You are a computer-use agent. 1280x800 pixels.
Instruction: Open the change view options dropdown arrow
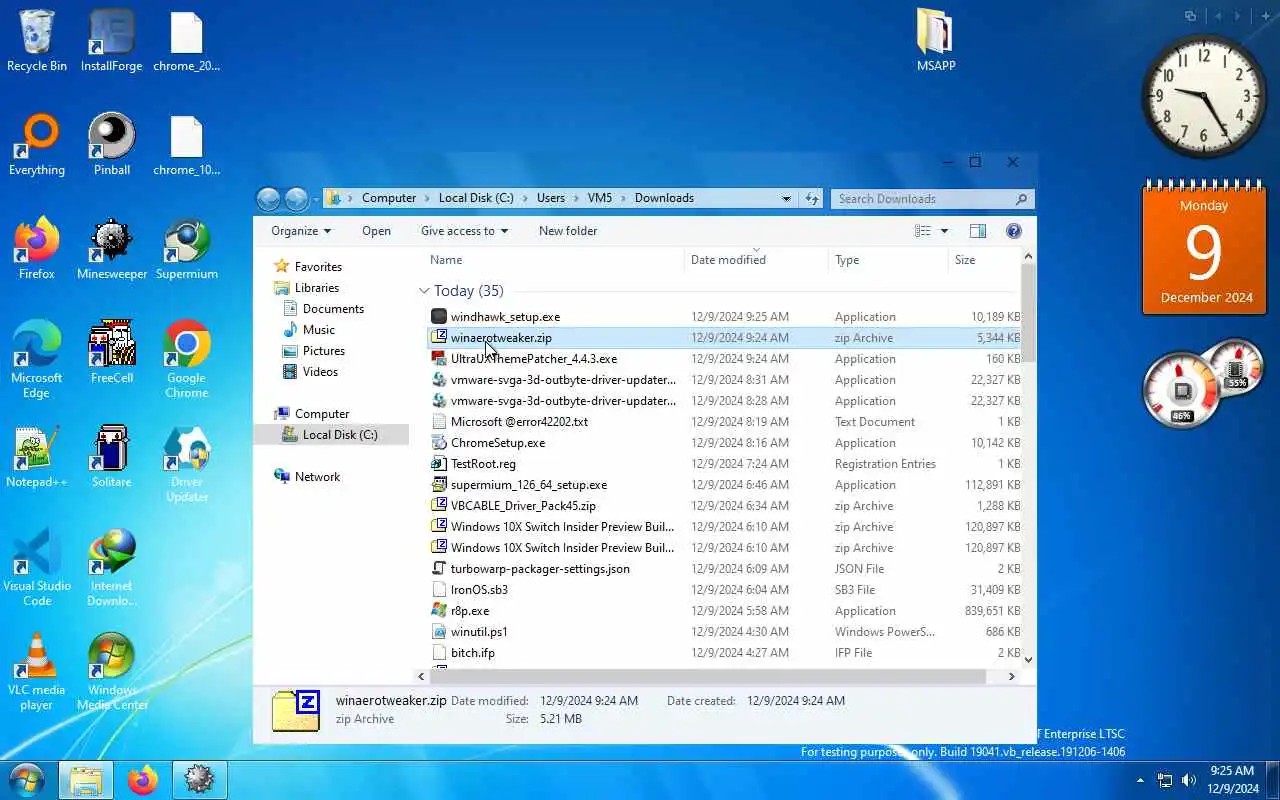click(x=944, y=231)
